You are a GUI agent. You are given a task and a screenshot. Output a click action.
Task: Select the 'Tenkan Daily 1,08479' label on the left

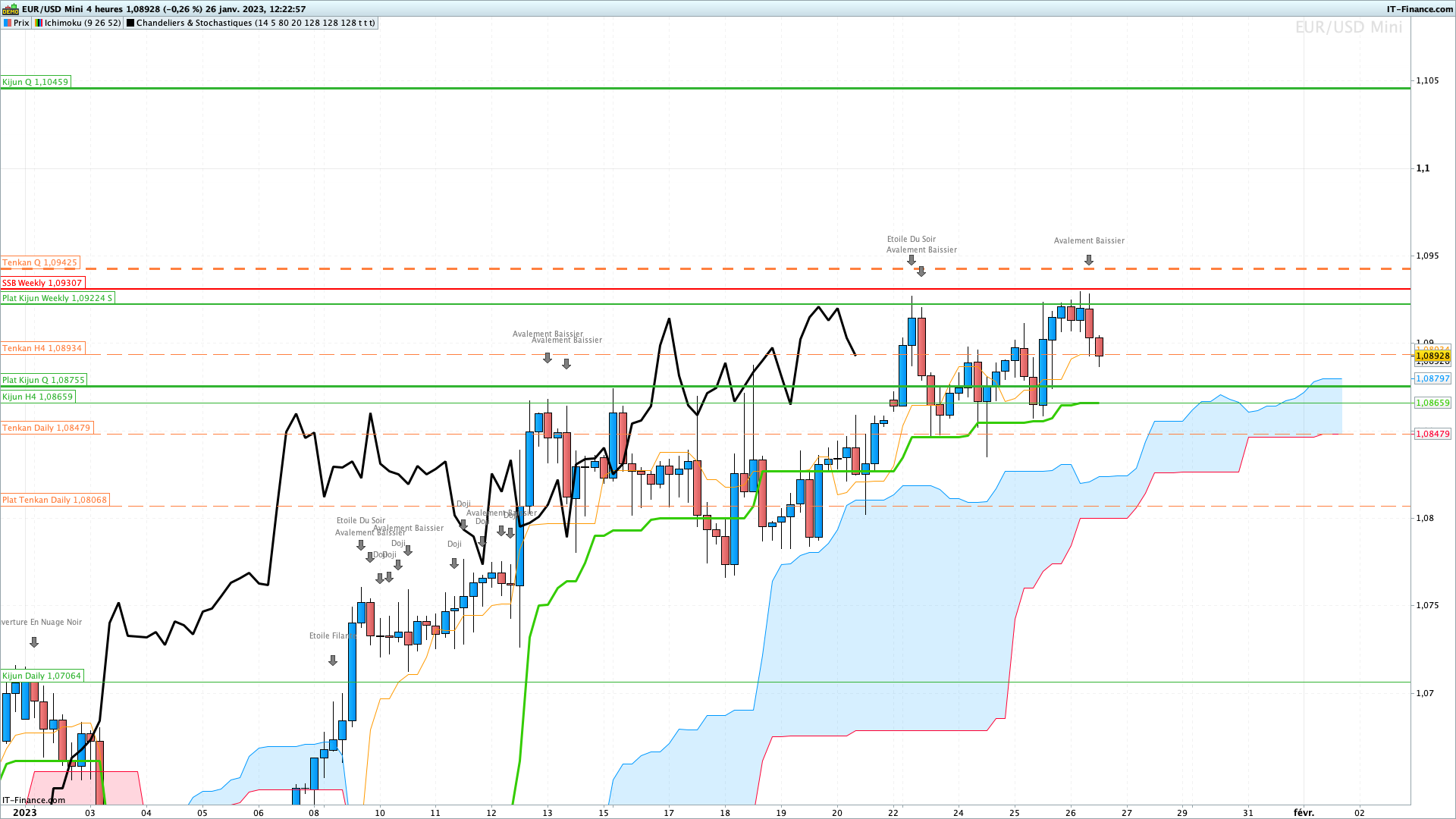47,428
